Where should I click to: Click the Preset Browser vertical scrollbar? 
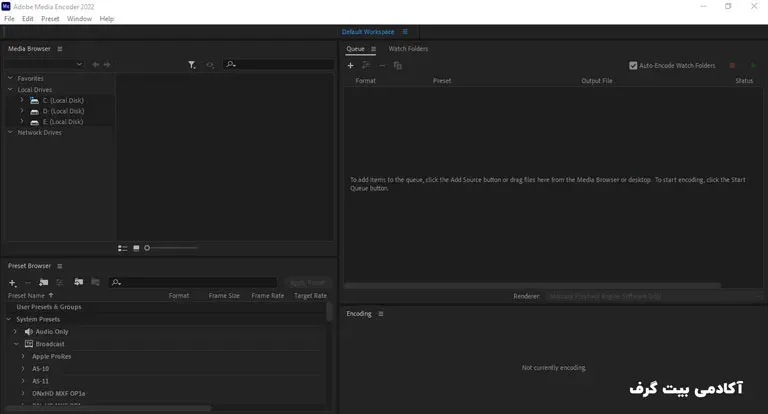329,313
